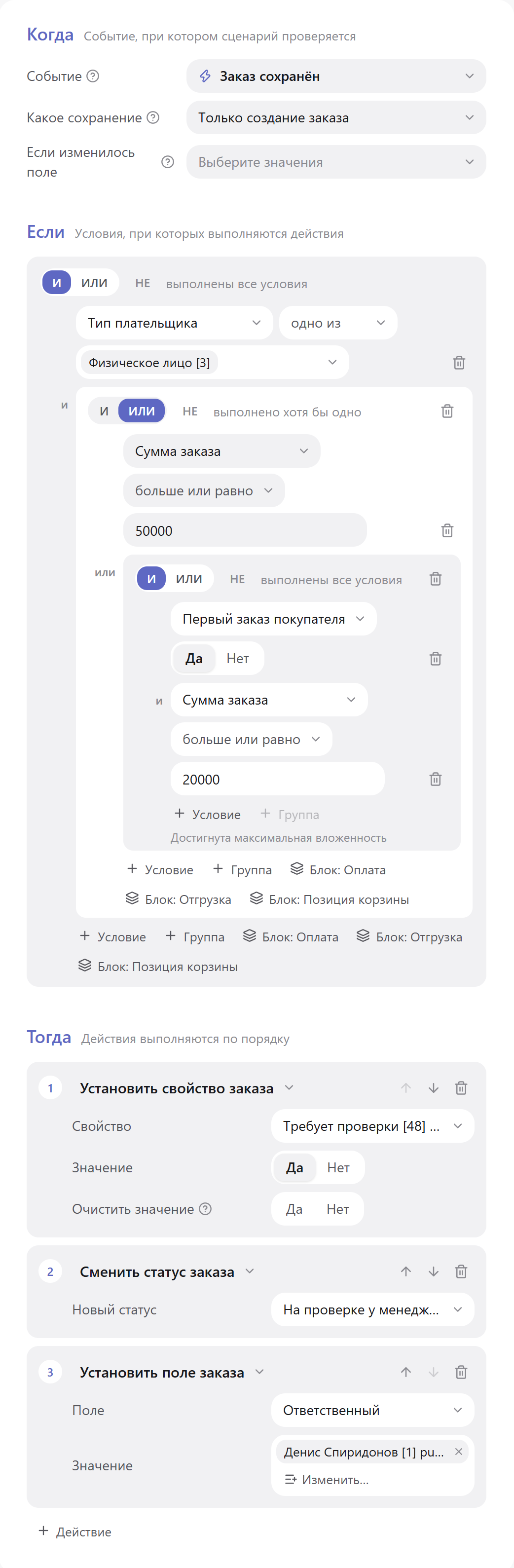Add a new Действие
514x1568 pixels.
pyautogui.click(x=75, y=1531)
